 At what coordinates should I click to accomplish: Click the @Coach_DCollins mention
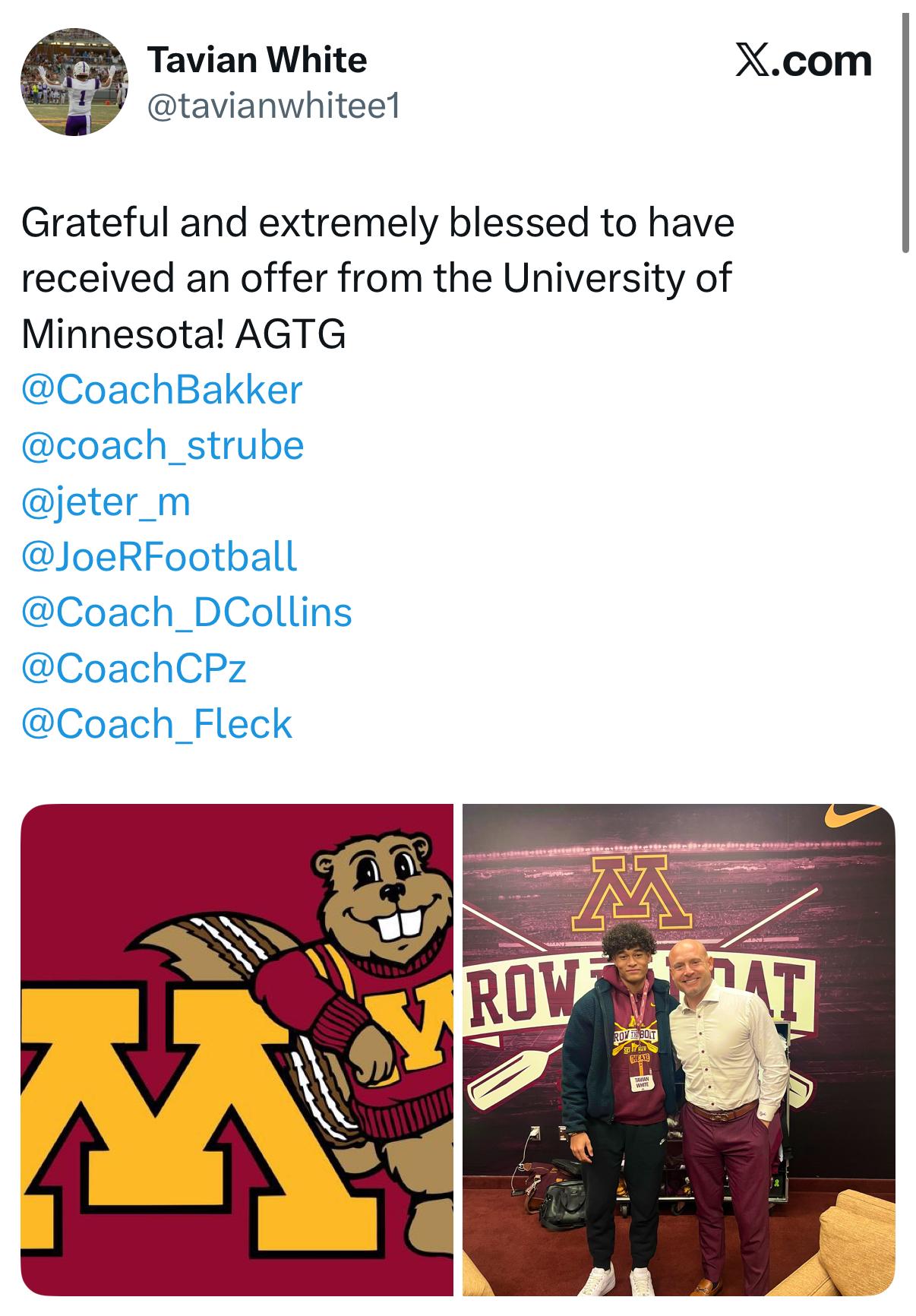187,612
